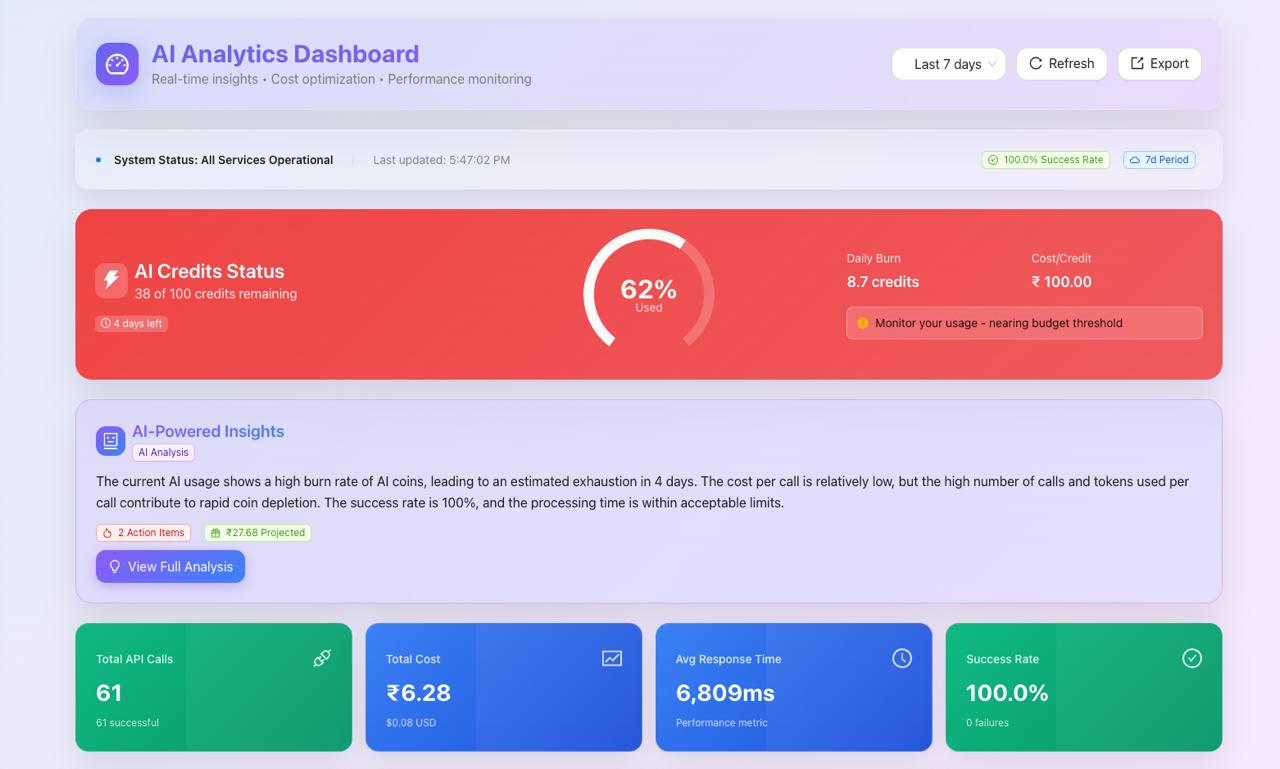Click the ₹27.68 Projected tag
Viewport: 1280px width, 769px height.
click(258, 533)
